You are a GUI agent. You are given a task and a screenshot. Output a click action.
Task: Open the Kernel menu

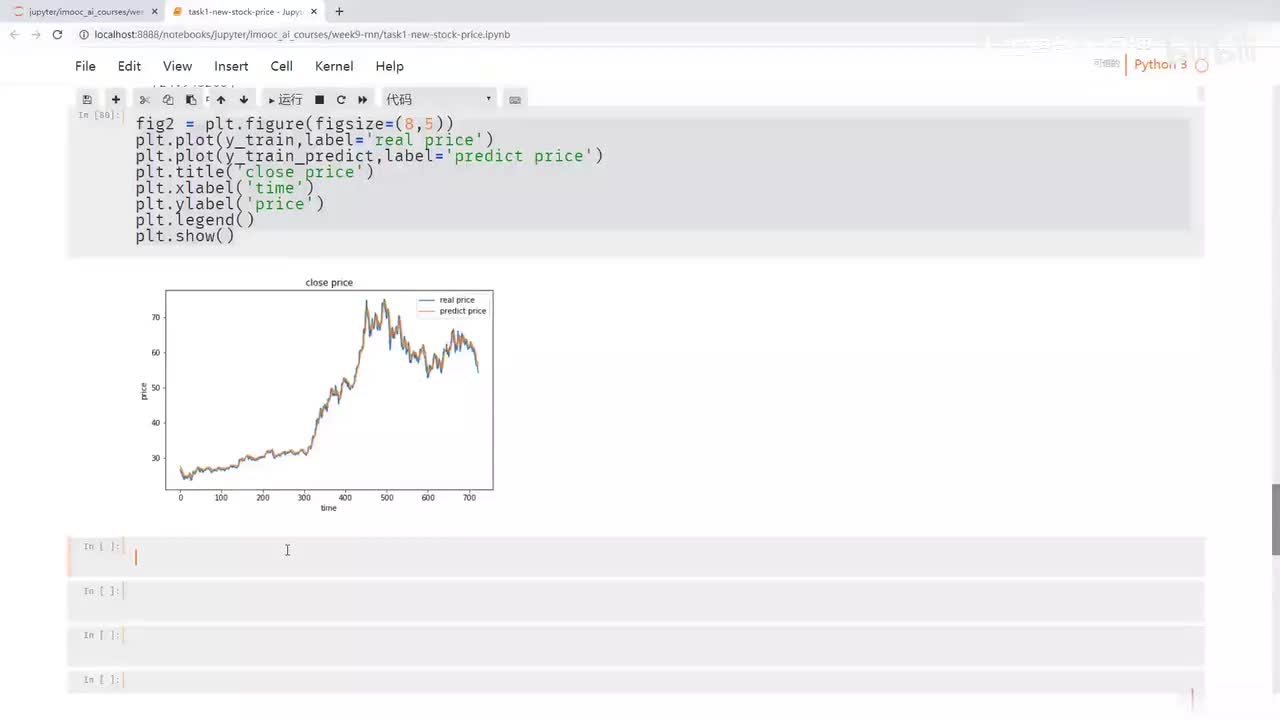point(334,66)
